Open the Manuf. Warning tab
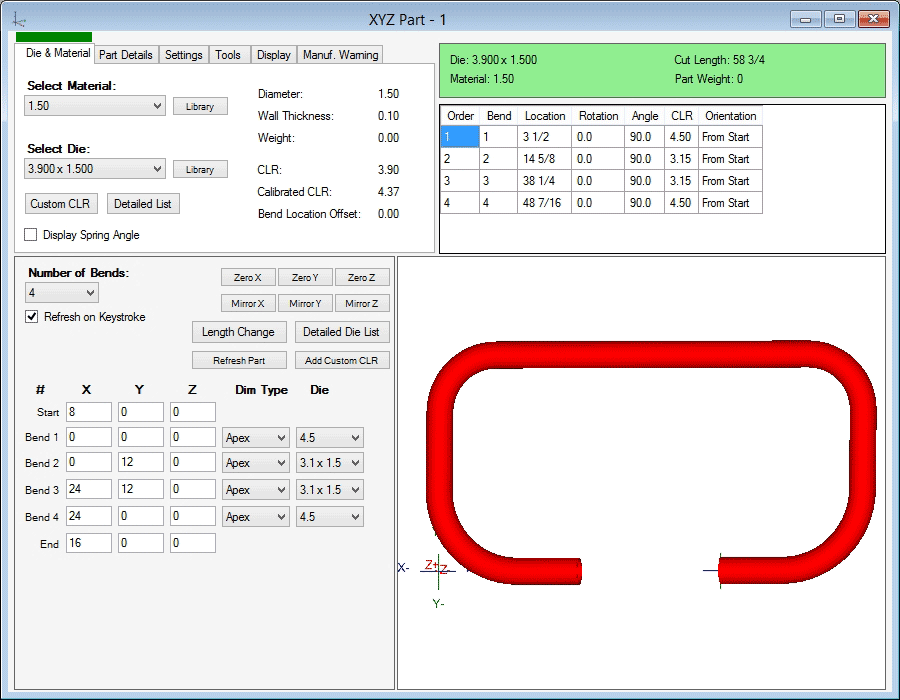This screenshot has width=900, height=700. click(340, 55)
